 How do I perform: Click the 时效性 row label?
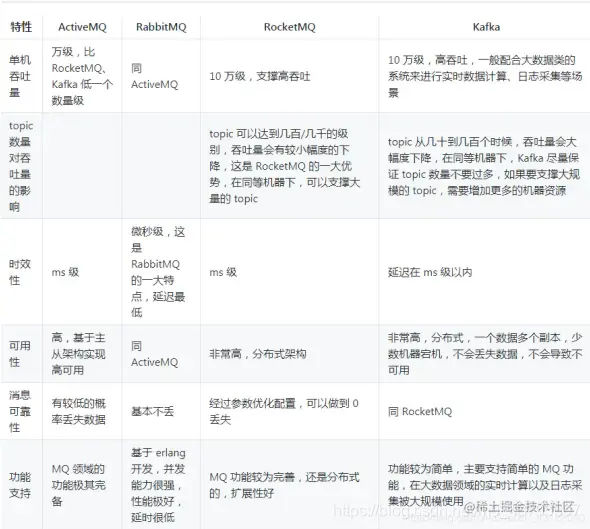[20, 272]
